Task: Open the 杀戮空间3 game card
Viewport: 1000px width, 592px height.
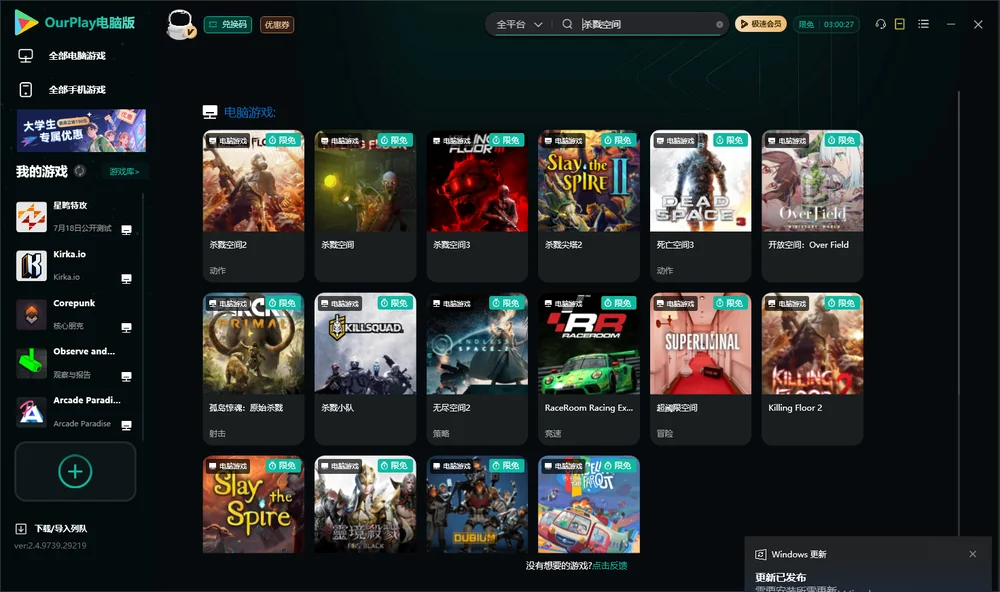Action: coord(477,205)
